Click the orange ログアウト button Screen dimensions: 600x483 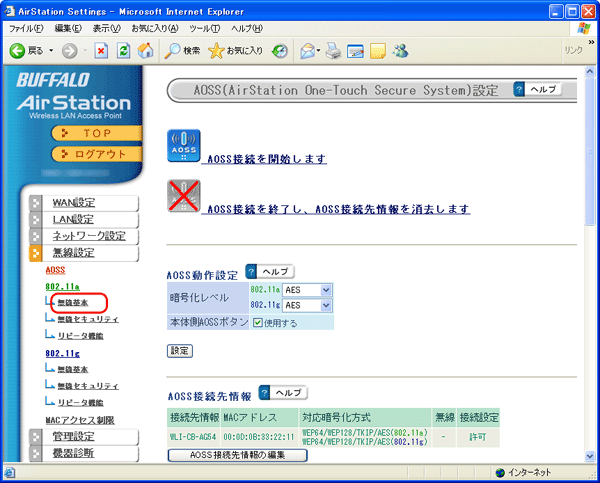pyautogui.click(x=95, y=154)
